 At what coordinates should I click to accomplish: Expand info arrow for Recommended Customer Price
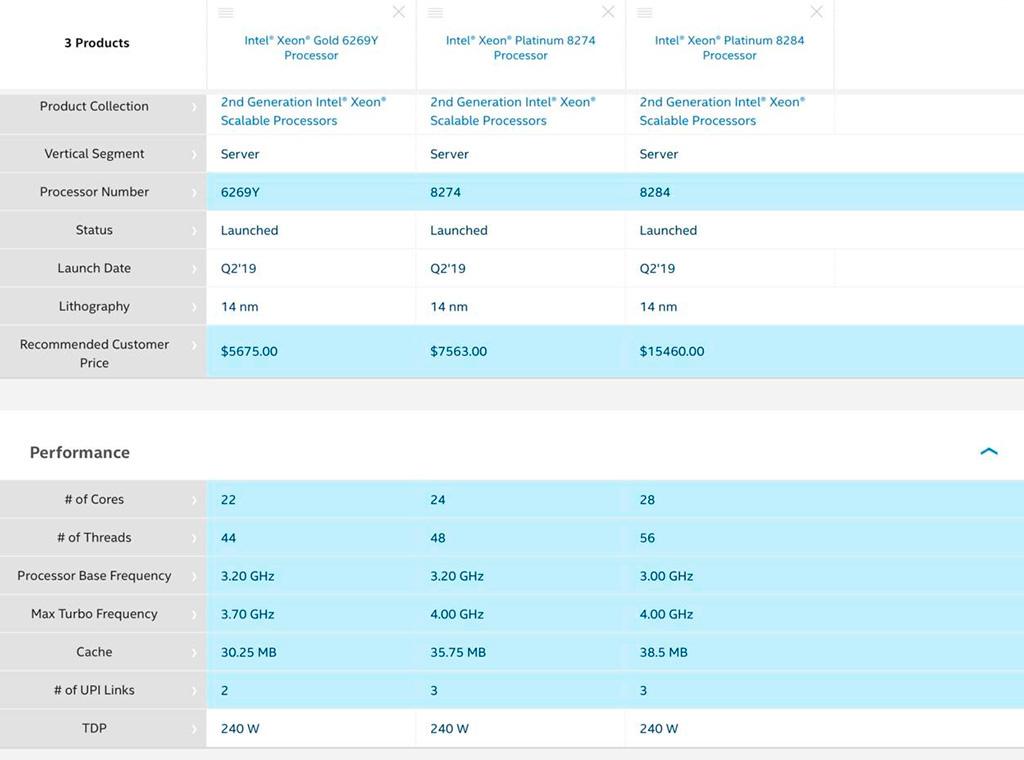pos(194,345)
